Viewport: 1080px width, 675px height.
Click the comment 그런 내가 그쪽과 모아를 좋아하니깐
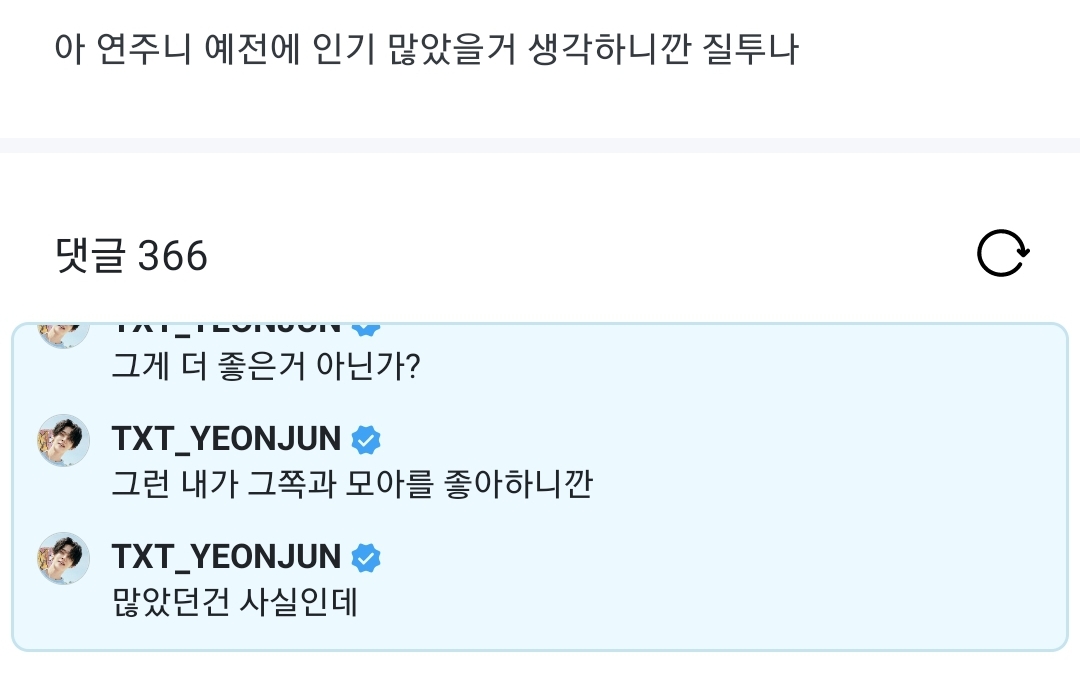click(351, 483)
